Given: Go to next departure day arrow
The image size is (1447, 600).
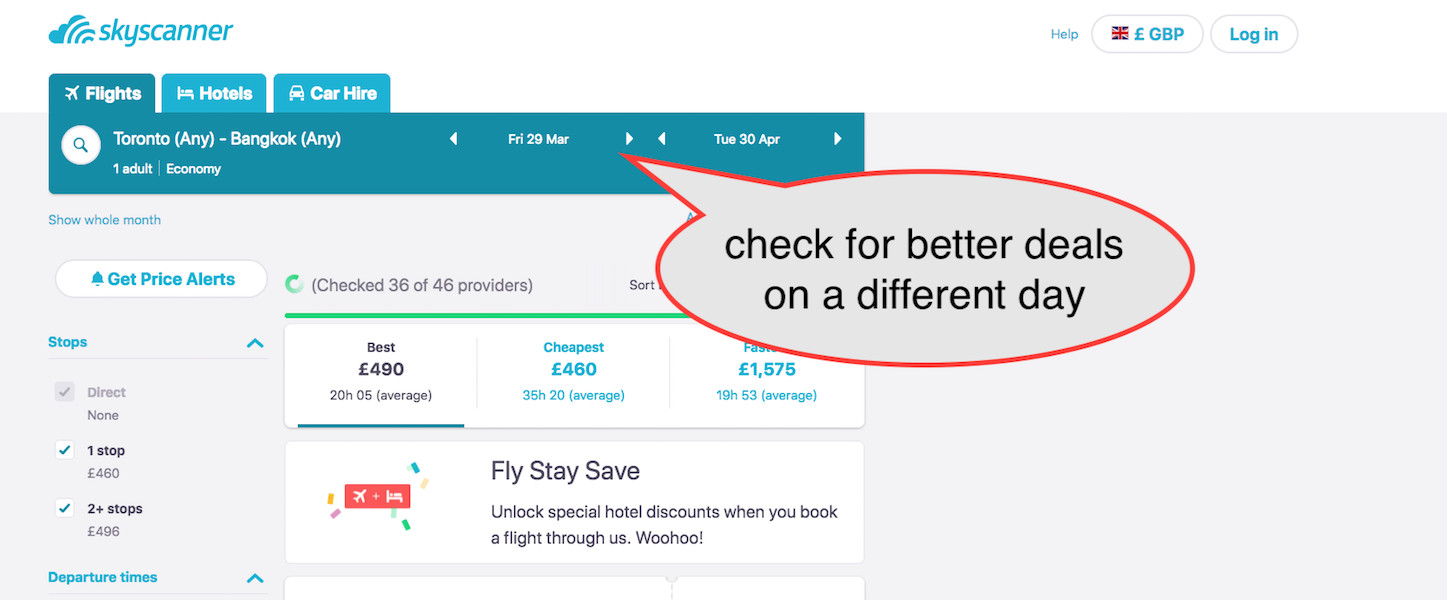Looking at the screenshot, I should (629, 139).
